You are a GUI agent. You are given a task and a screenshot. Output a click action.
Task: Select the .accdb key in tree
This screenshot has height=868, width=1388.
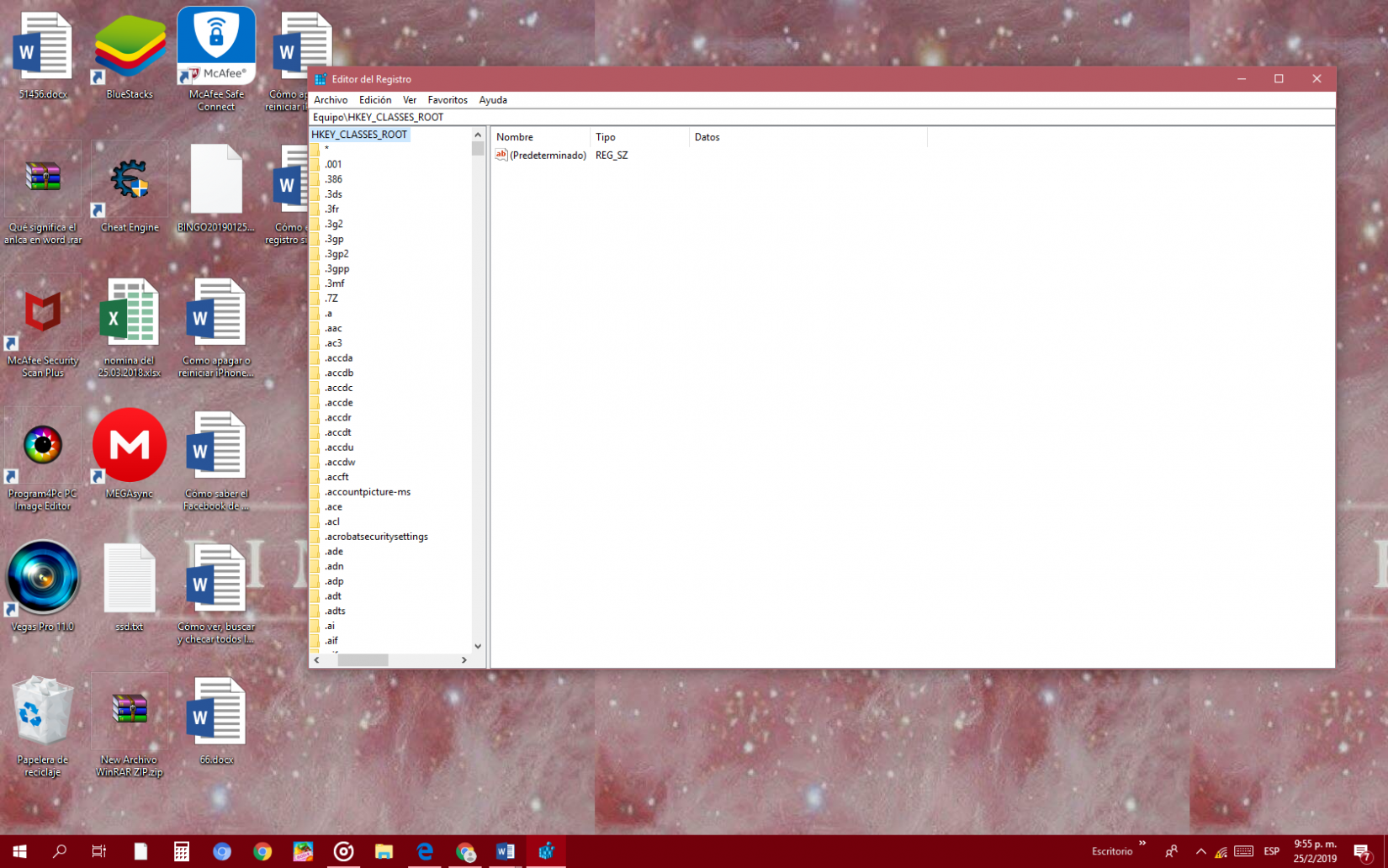coord(339,373)
